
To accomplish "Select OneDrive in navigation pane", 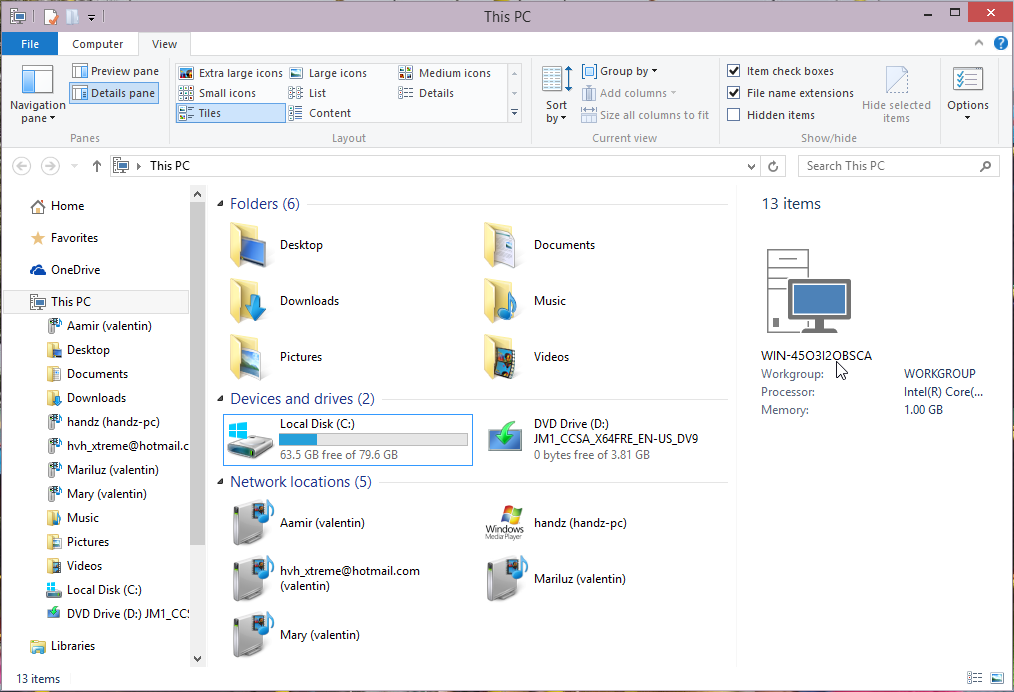I will click(75, 270).
